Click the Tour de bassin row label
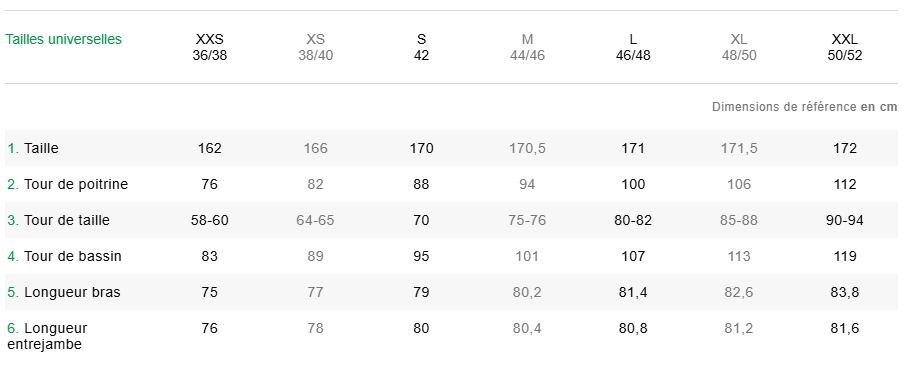 pos(65,256)
